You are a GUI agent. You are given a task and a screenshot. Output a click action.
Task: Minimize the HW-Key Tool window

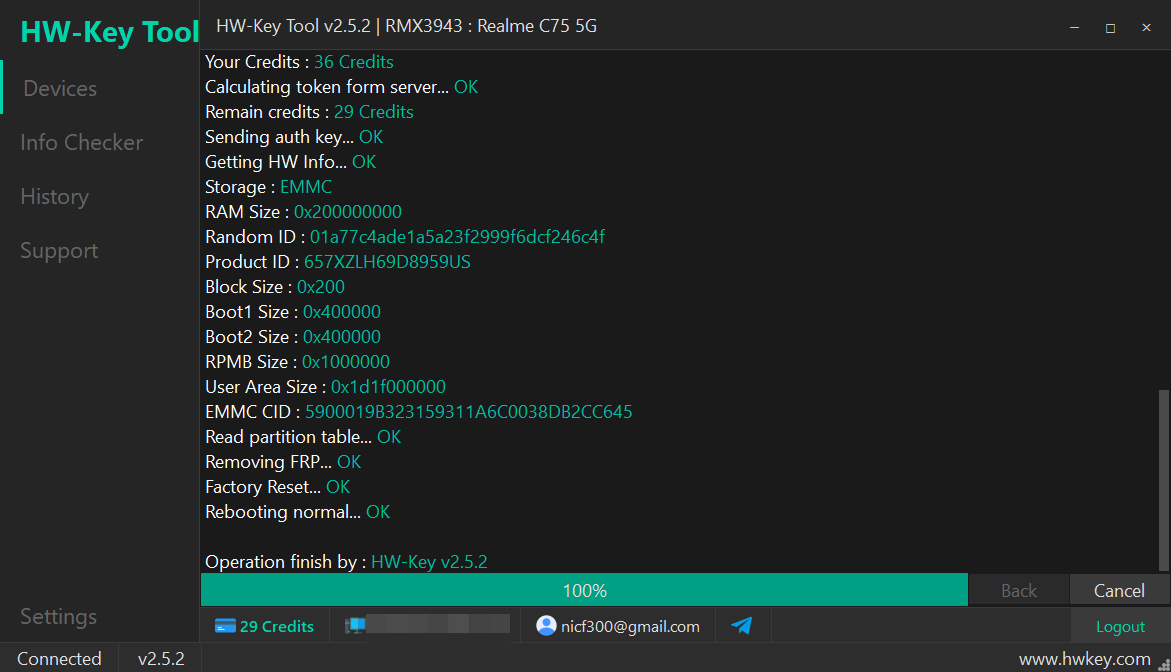point(1075,28)
